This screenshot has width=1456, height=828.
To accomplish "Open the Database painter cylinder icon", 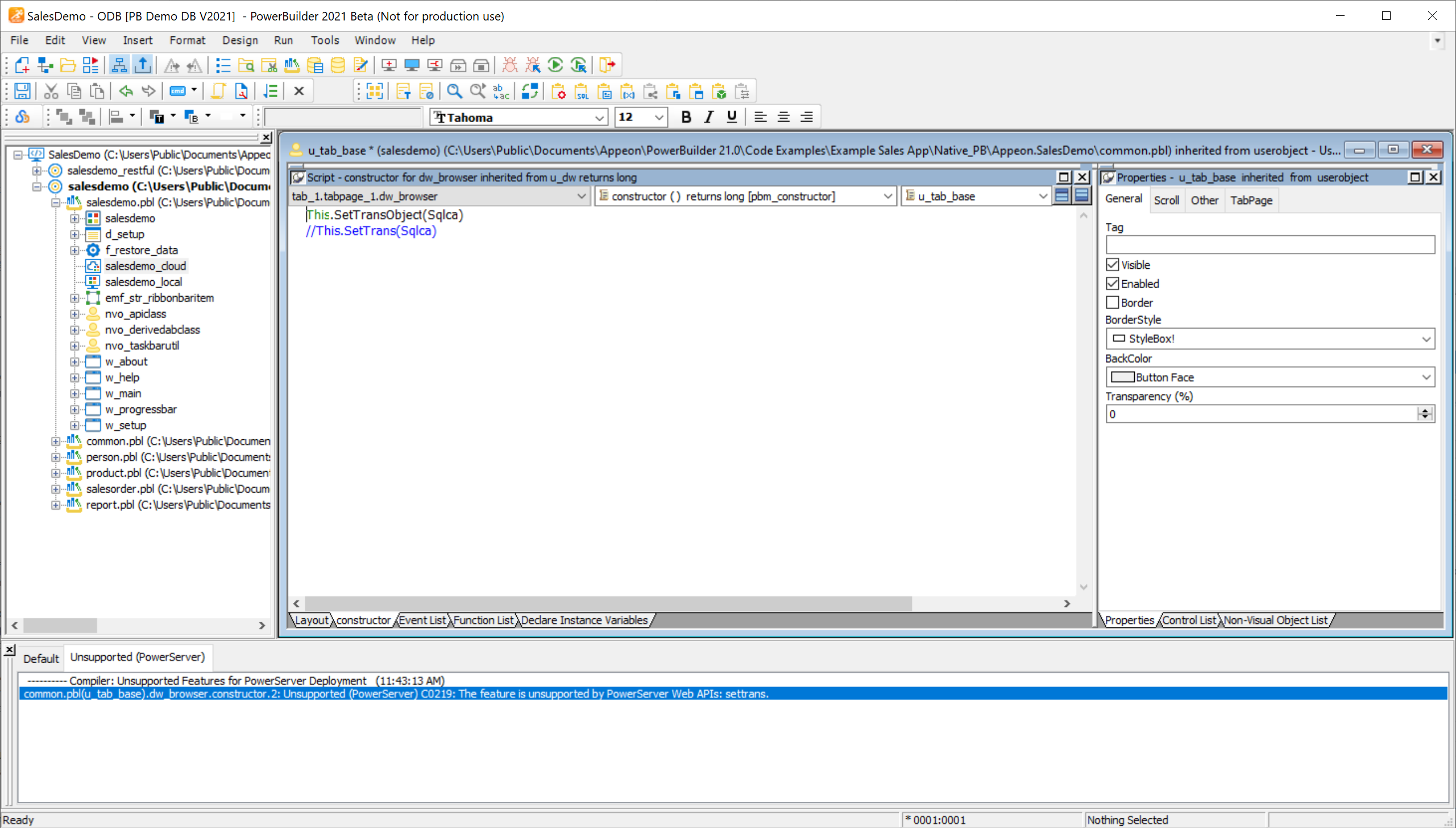I will pos(338,65).
